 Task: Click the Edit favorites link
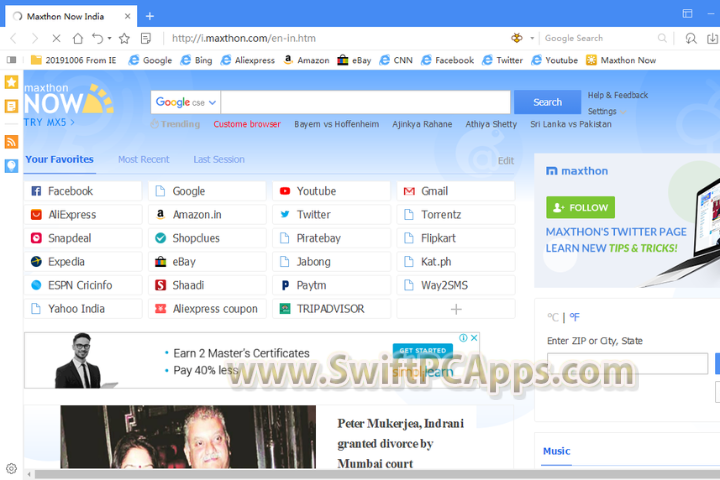pyautogui.click(x=506, y=161)
